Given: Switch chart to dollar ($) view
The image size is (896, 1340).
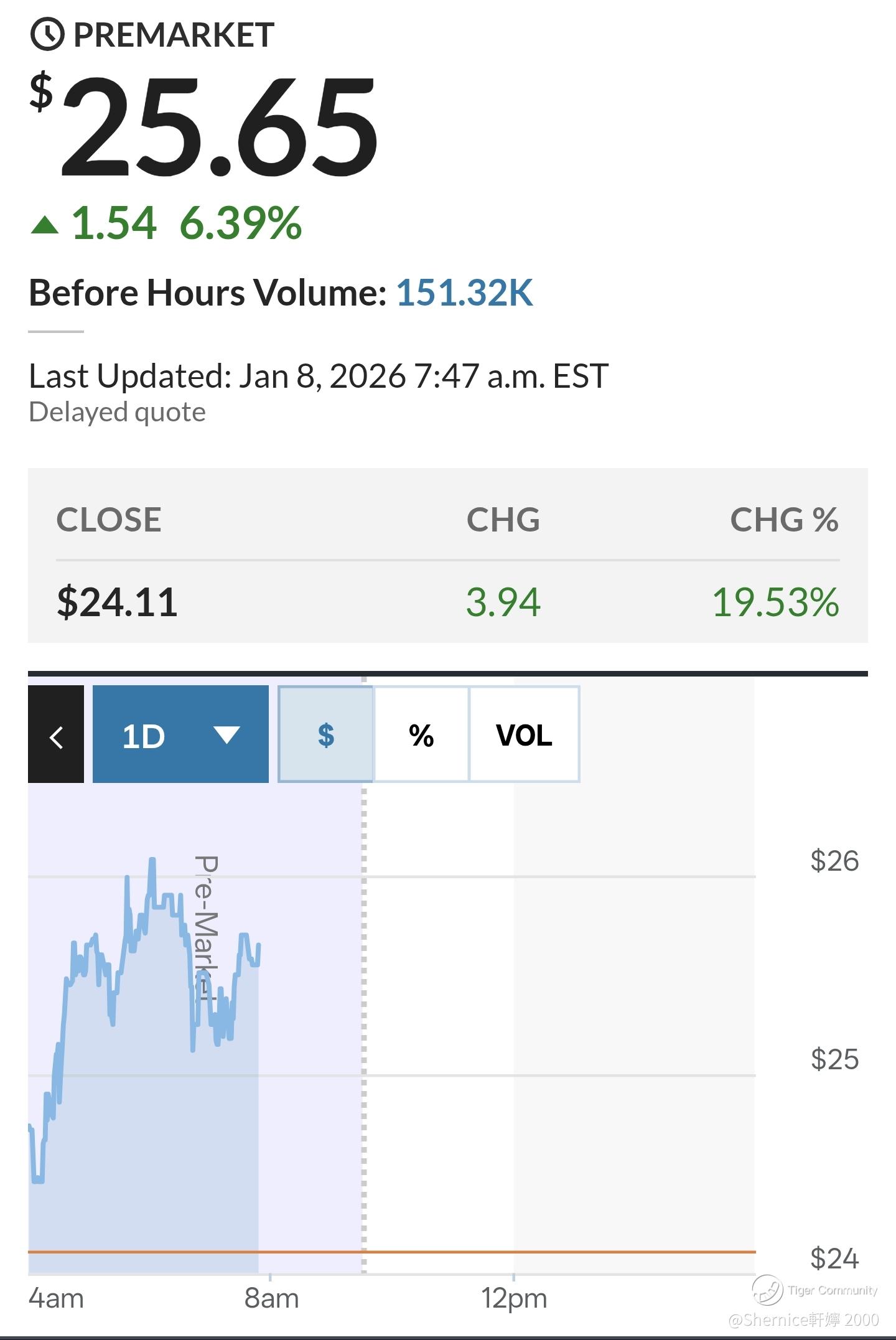Looking at the screenshot, I should pos(325,734).
